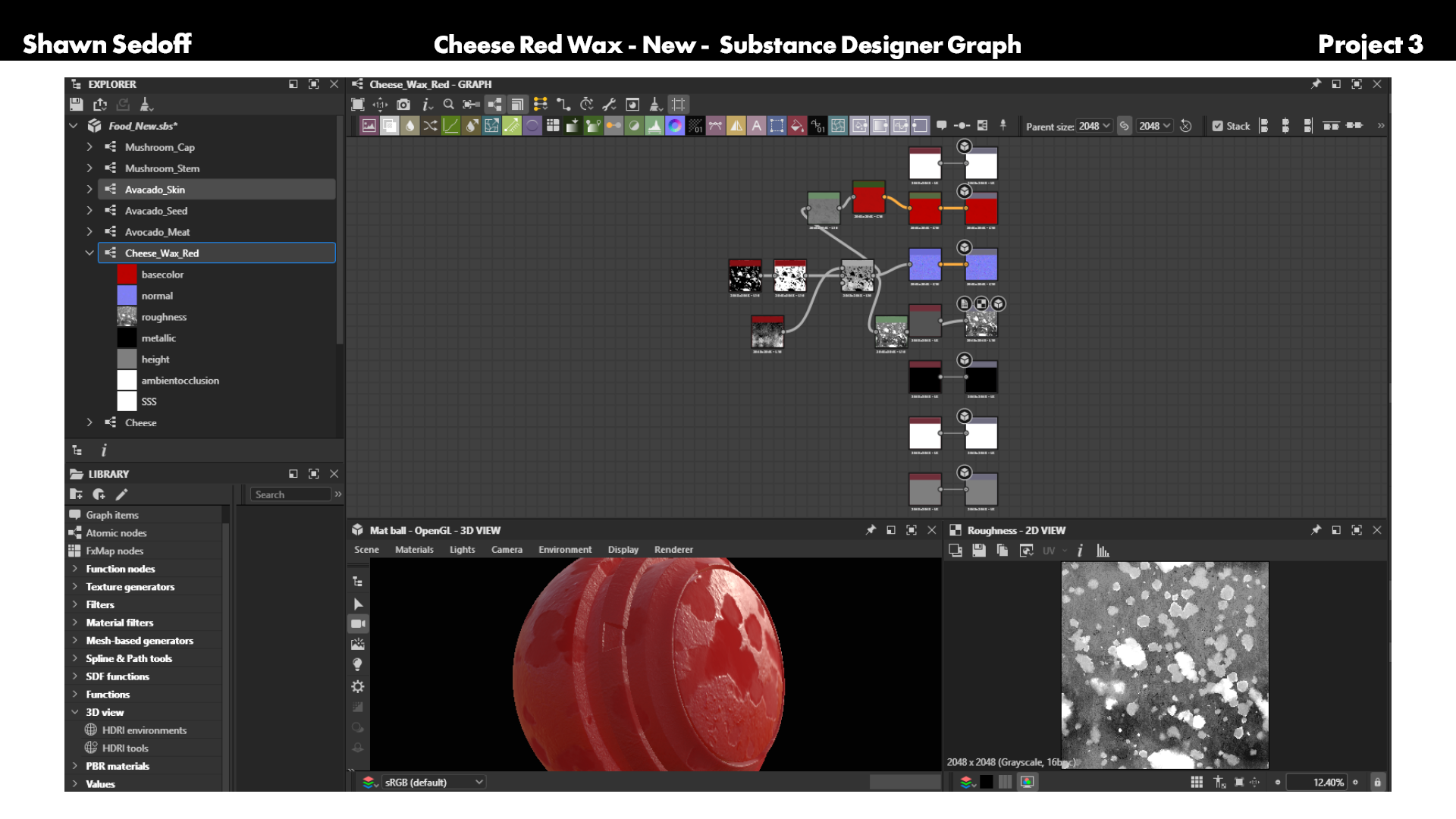Select the Cheese graph in Explorer
This screenshot has height=819, width=1456.
(x=140, y=422)
